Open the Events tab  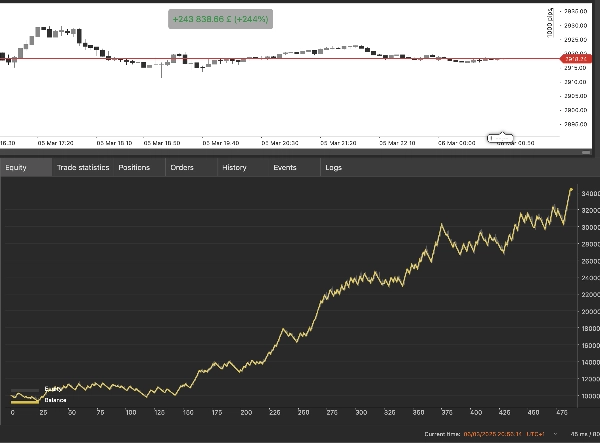coord(285,167)
